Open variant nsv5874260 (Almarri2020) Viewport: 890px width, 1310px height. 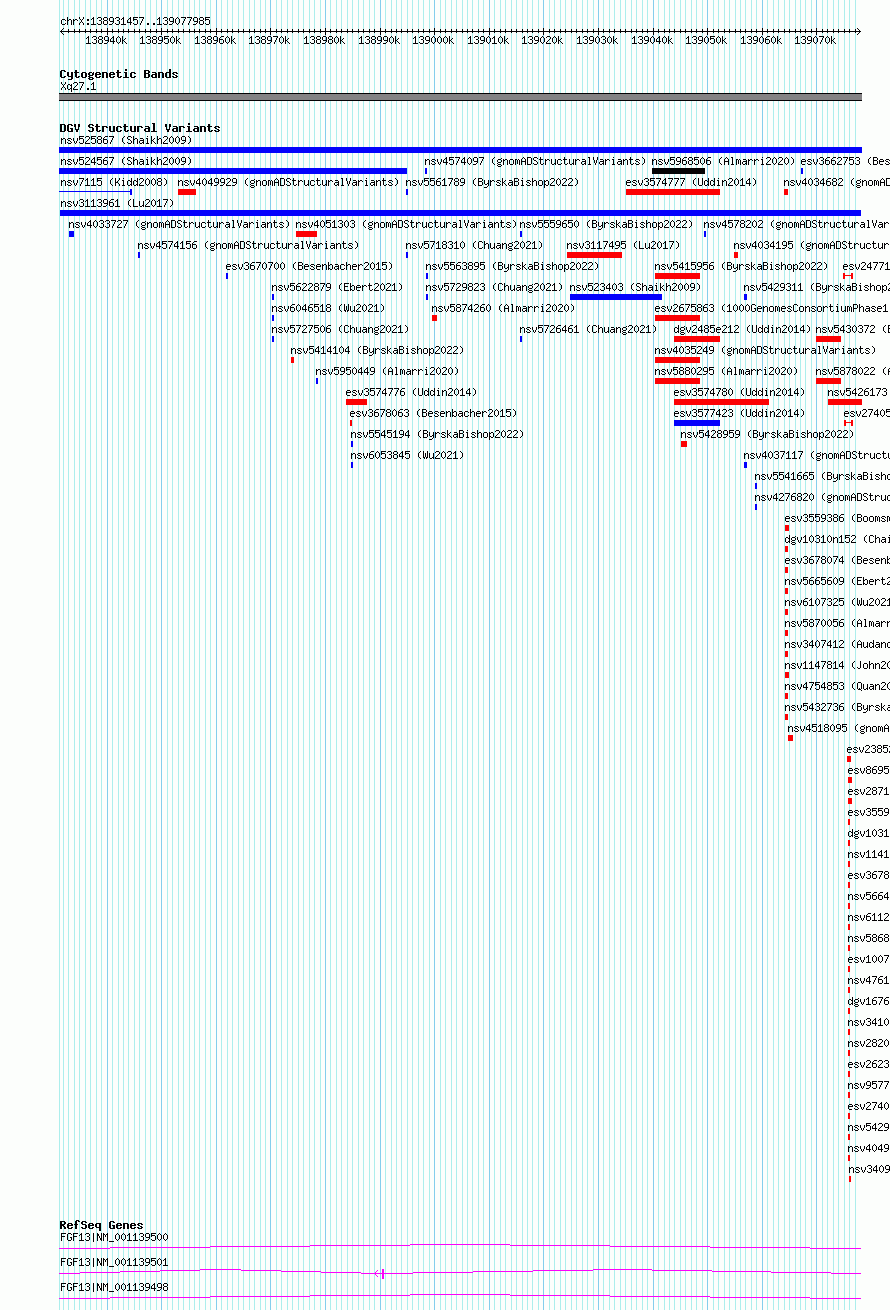pyautogui.click(x=504, y=308)
